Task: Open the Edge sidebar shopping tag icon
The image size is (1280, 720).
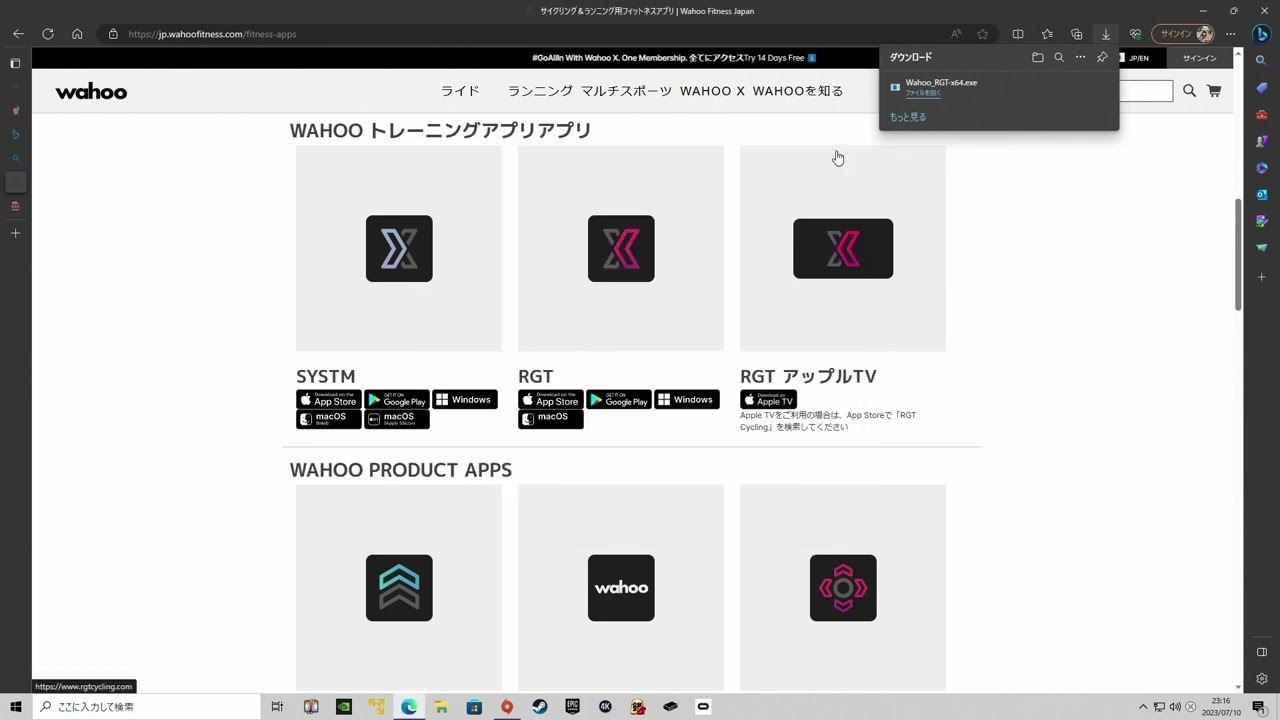Action: point(1262,88)
